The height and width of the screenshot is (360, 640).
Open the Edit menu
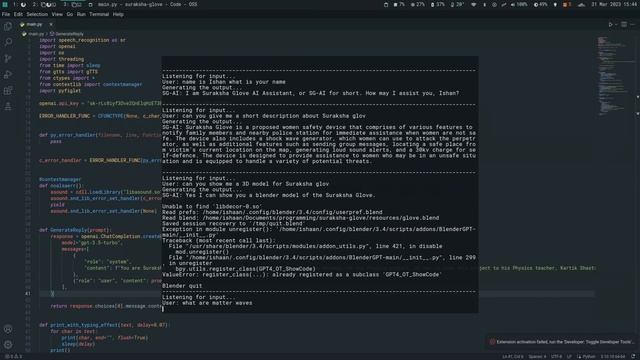(18, 14)
